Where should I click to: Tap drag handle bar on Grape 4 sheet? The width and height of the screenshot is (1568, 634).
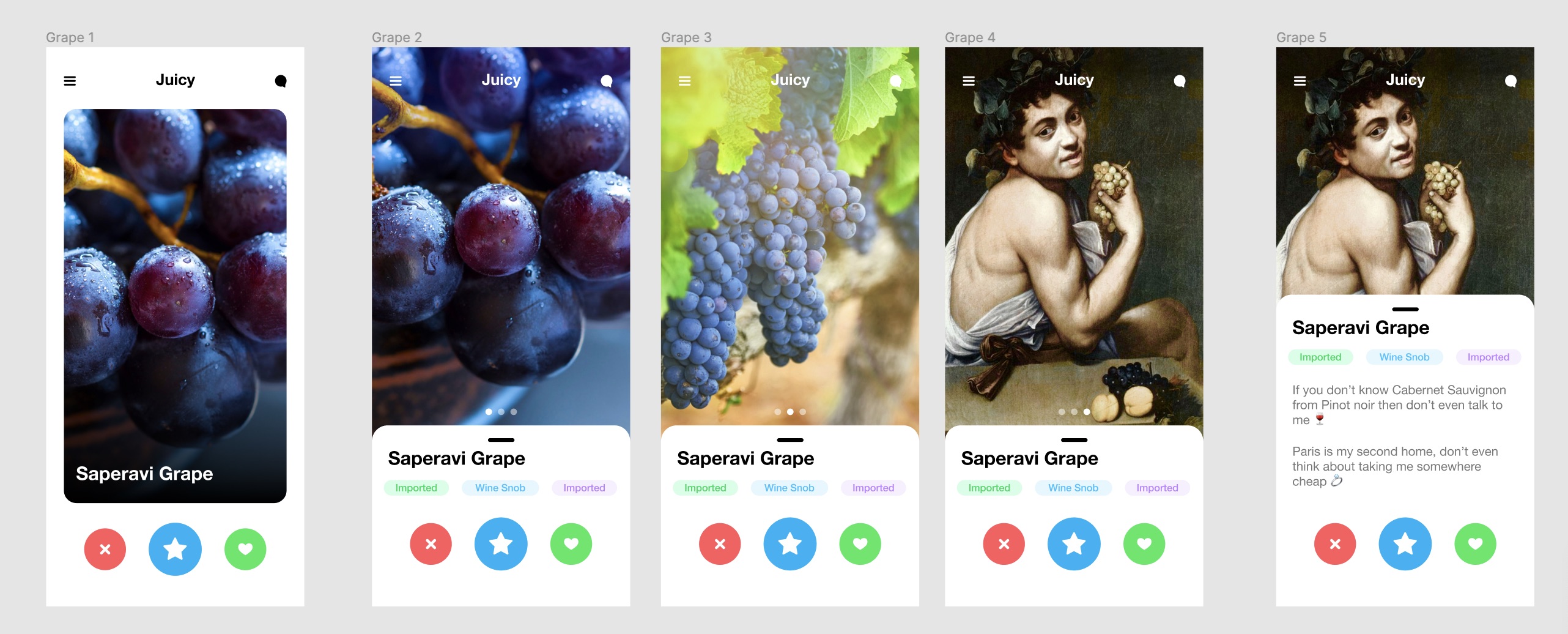(1074, 440)
